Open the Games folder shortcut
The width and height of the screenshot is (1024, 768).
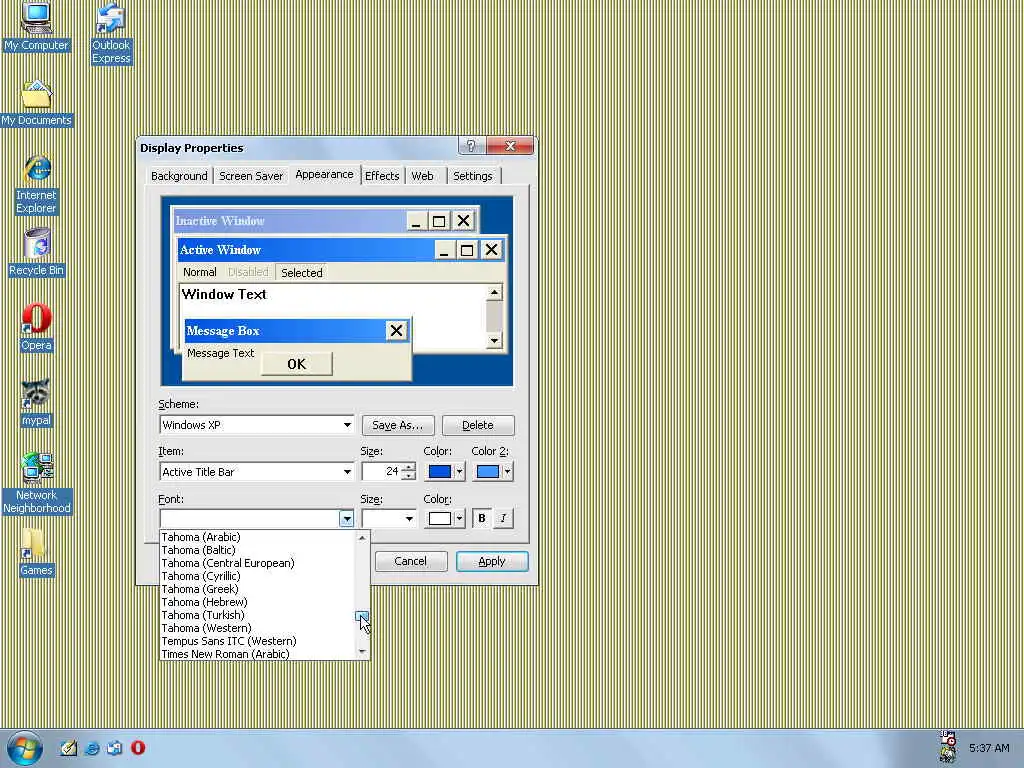tap(35, 552)
